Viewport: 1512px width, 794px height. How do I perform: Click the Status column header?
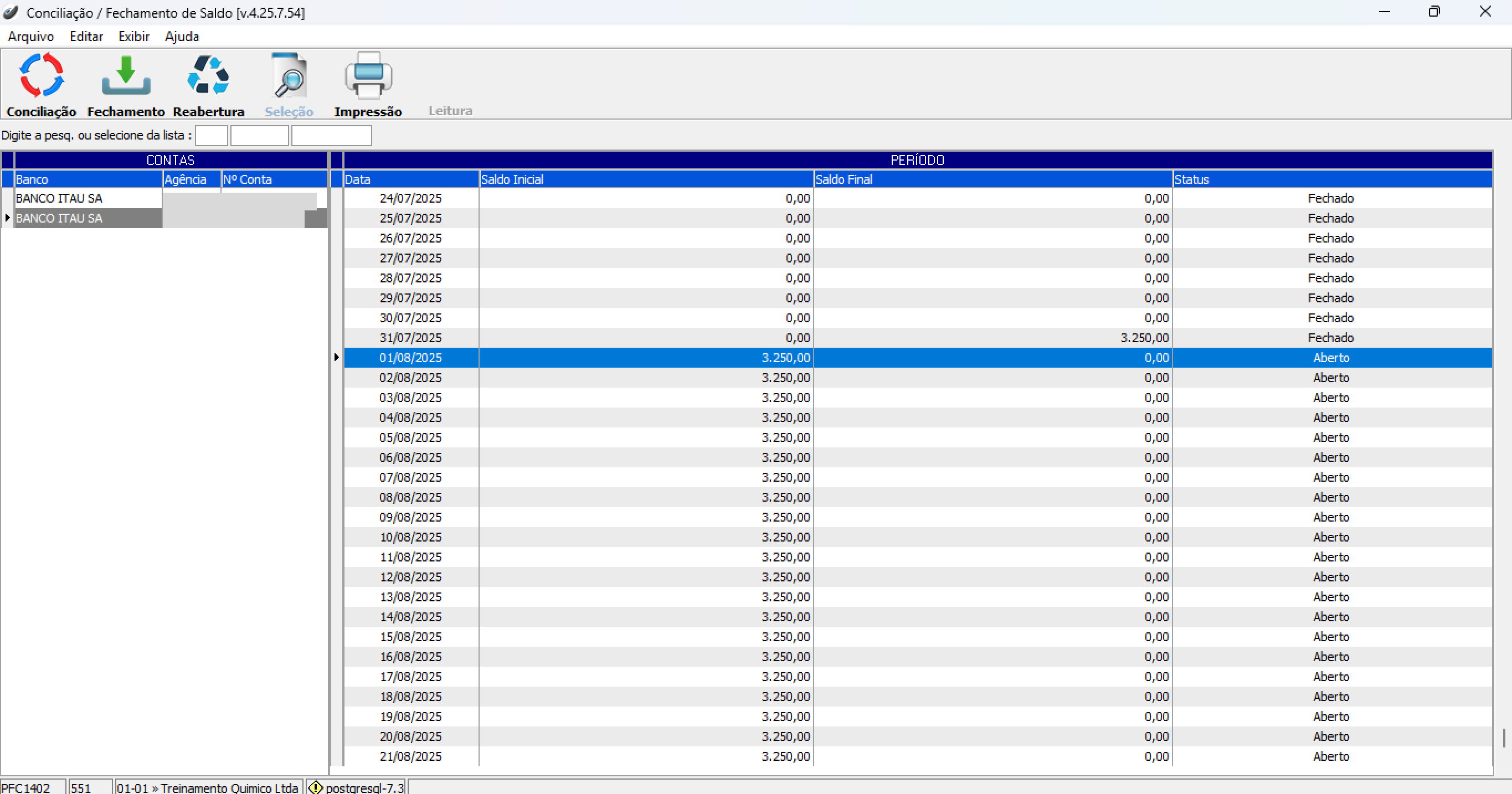(x=1331, y=179)
